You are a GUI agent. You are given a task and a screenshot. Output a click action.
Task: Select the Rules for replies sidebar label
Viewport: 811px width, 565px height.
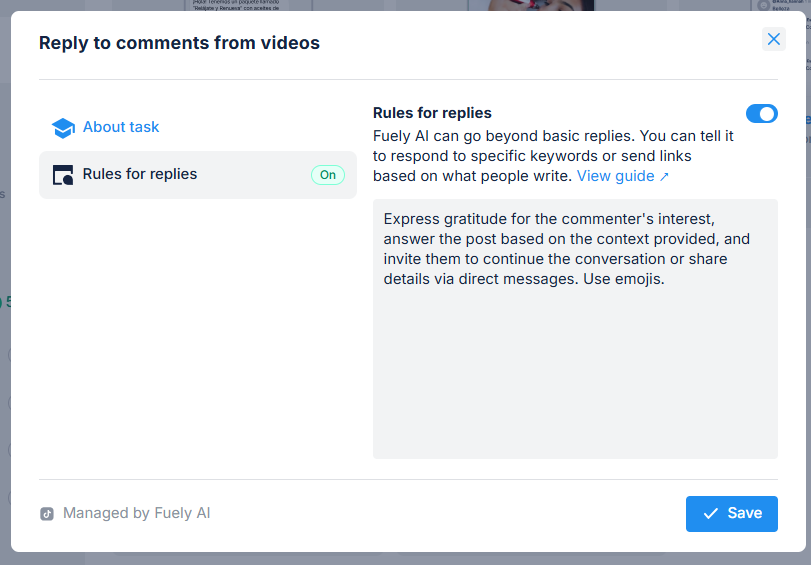(140, 174)
